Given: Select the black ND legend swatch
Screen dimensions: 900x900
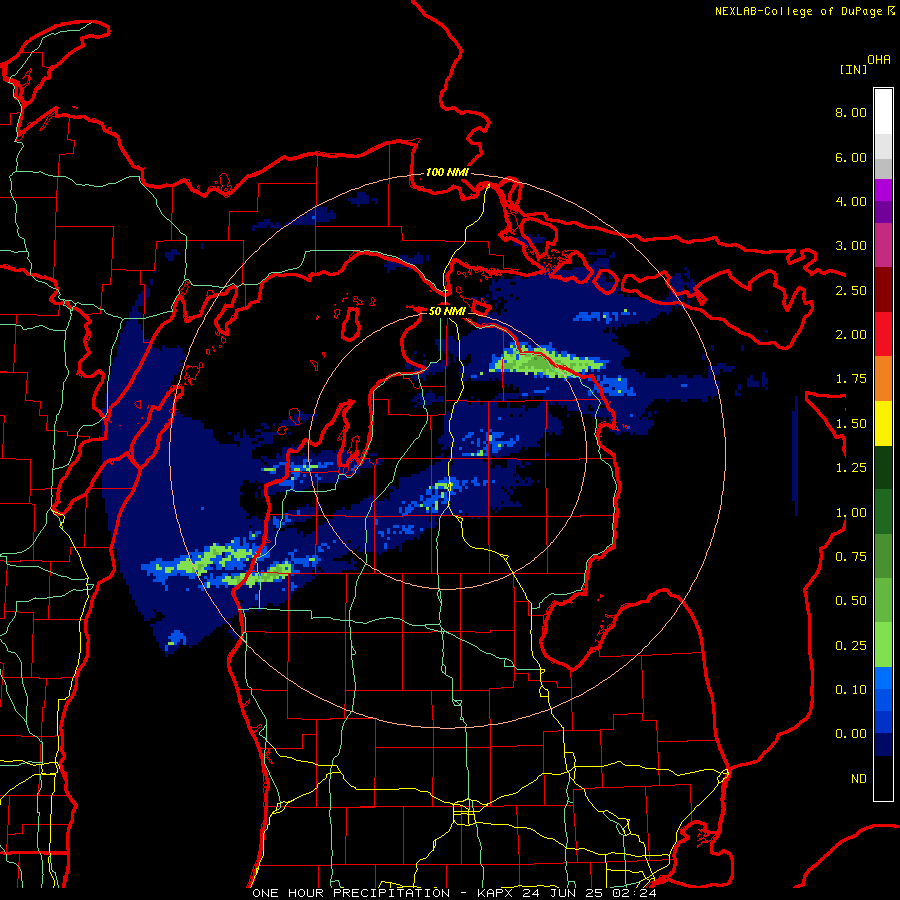Looking at the screenshot, I should coord(883,778).
